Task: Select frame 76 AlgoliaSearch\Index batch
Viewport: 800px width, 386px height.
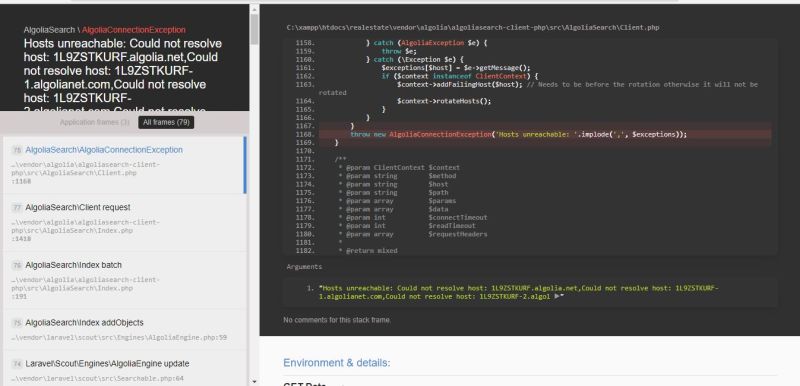Action: [124, 280]
